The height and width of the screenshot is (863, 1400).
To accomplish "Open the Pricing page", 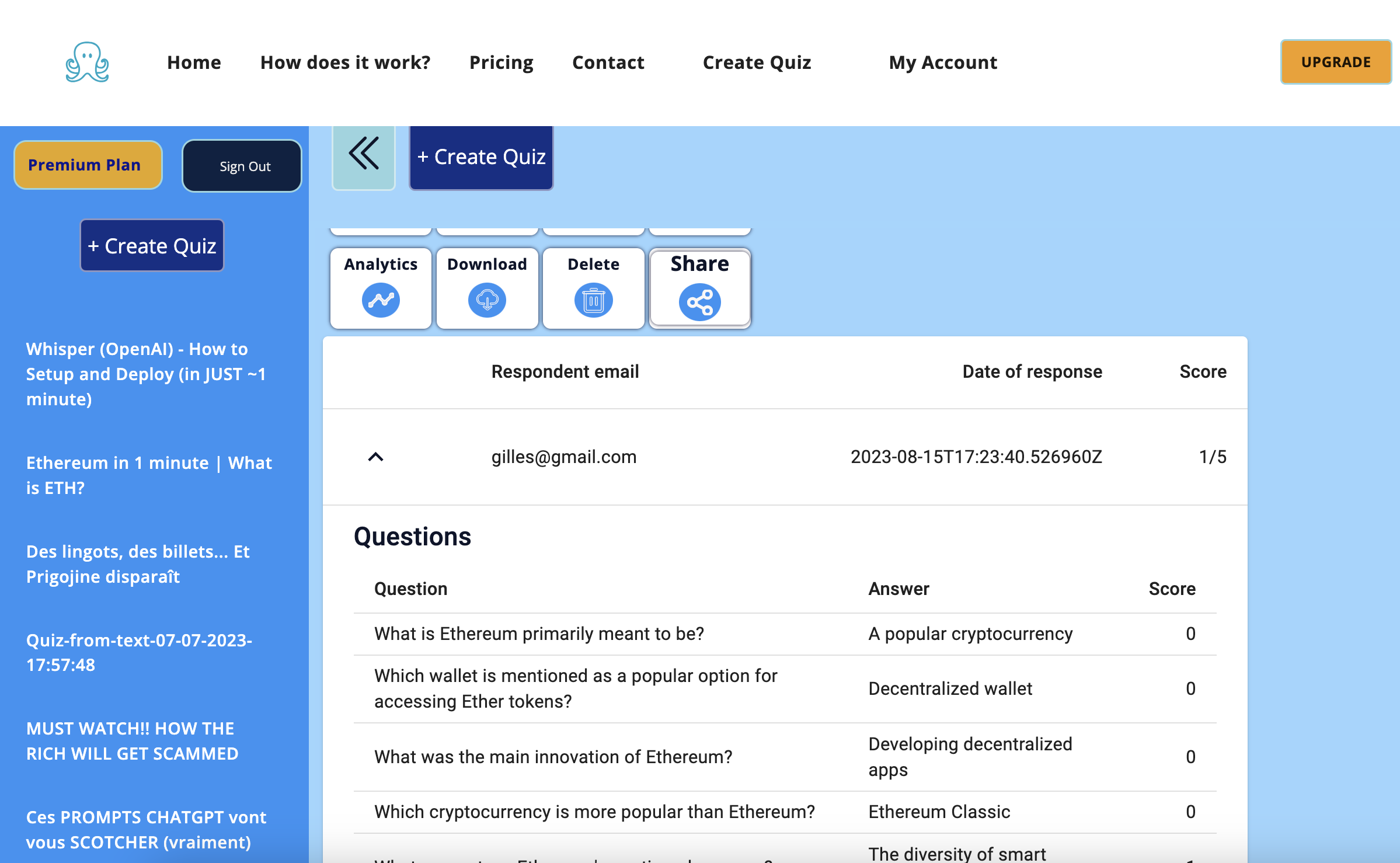I will [x=501, y=62].
